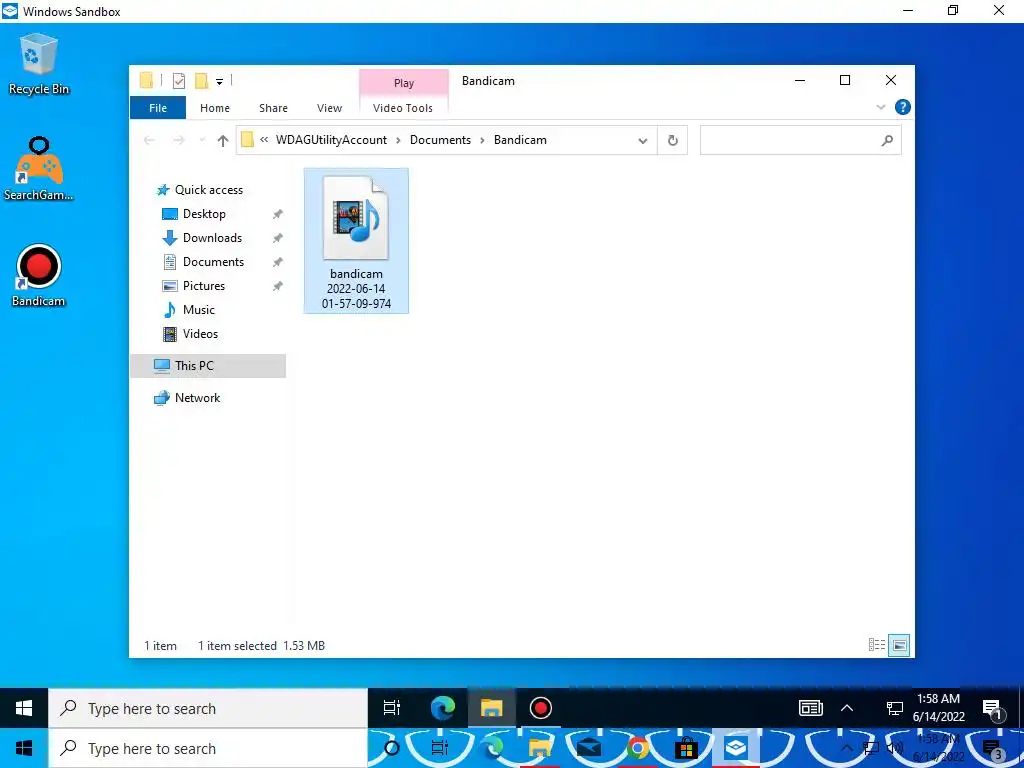Click Bandicam in the address breadcrumb
Image resolution: width=1024 pixels, height=768 pixels.
coord(520,140)
